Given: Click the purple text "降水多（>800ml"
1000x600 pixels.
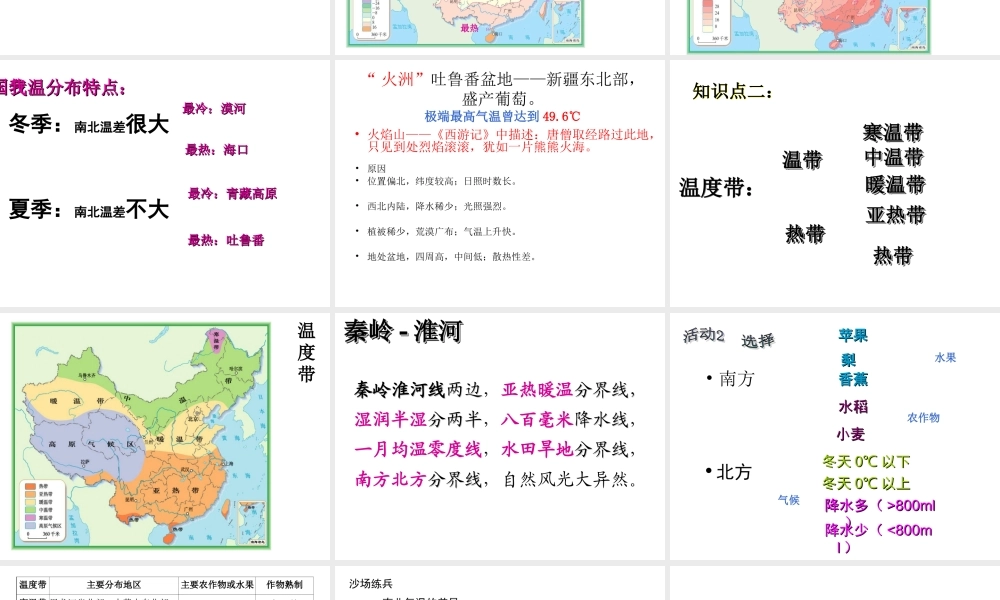Looking at the screenshot, I should [x=880, y=506].
